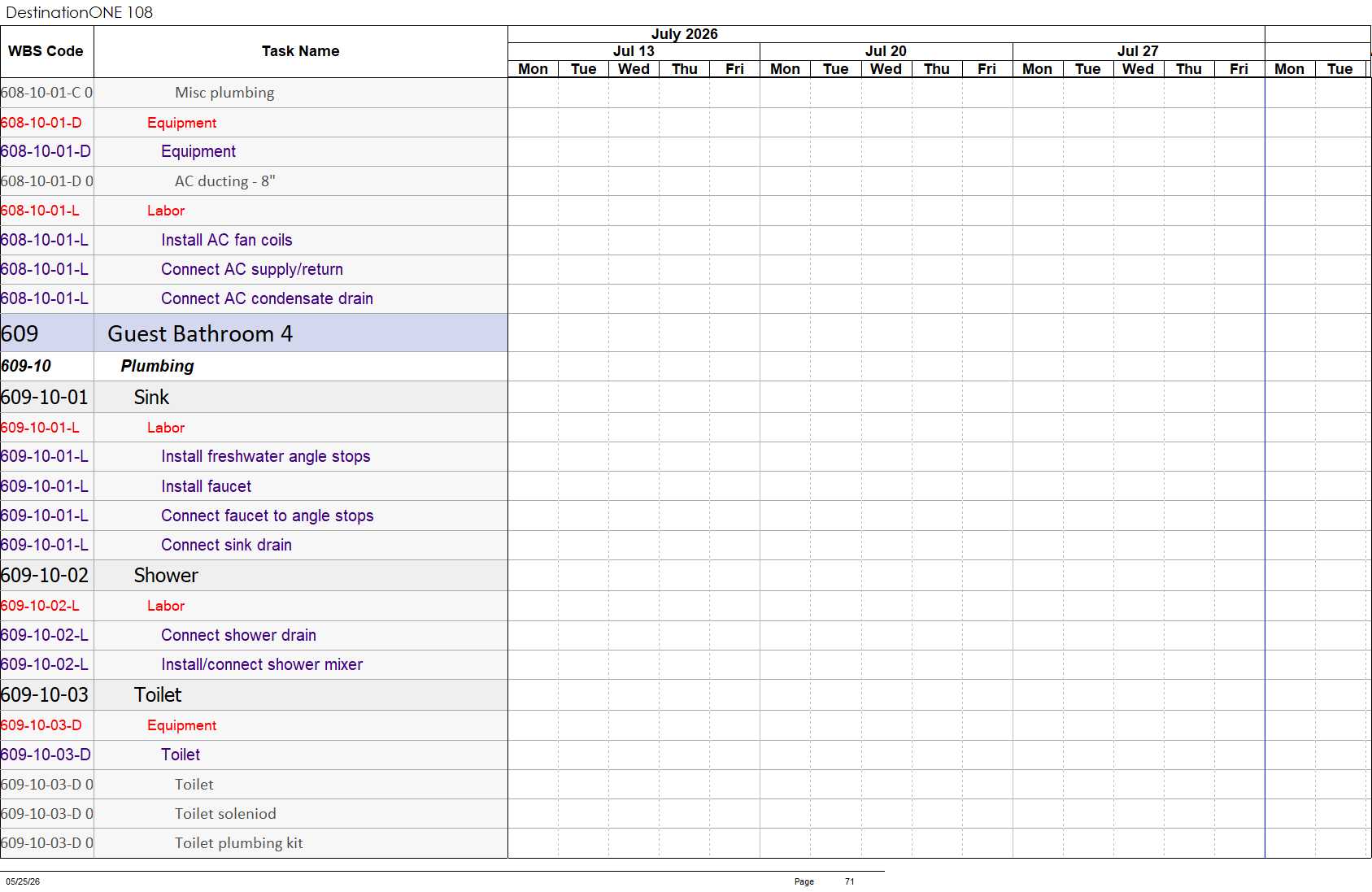Select the July 2026 month header
This screenshot has width=1372, height=892.
pos(684,34)
